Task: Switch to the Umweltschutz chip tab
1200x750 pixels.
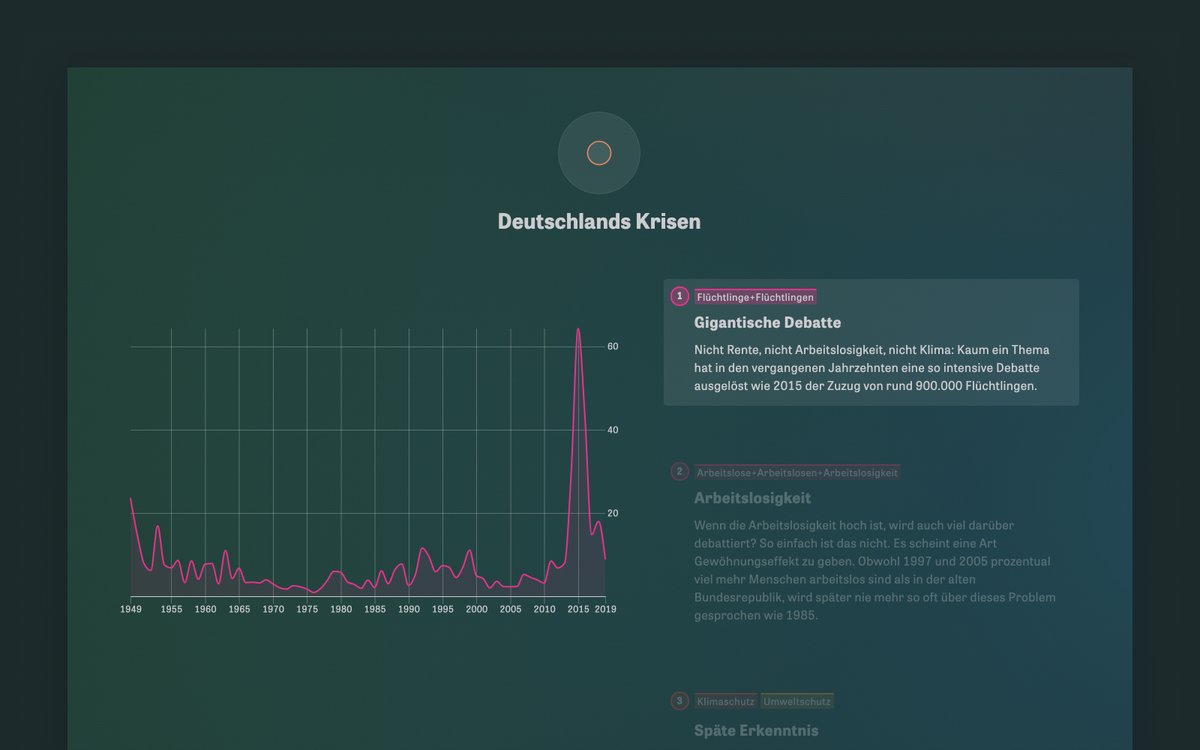Action: [797, 701]
